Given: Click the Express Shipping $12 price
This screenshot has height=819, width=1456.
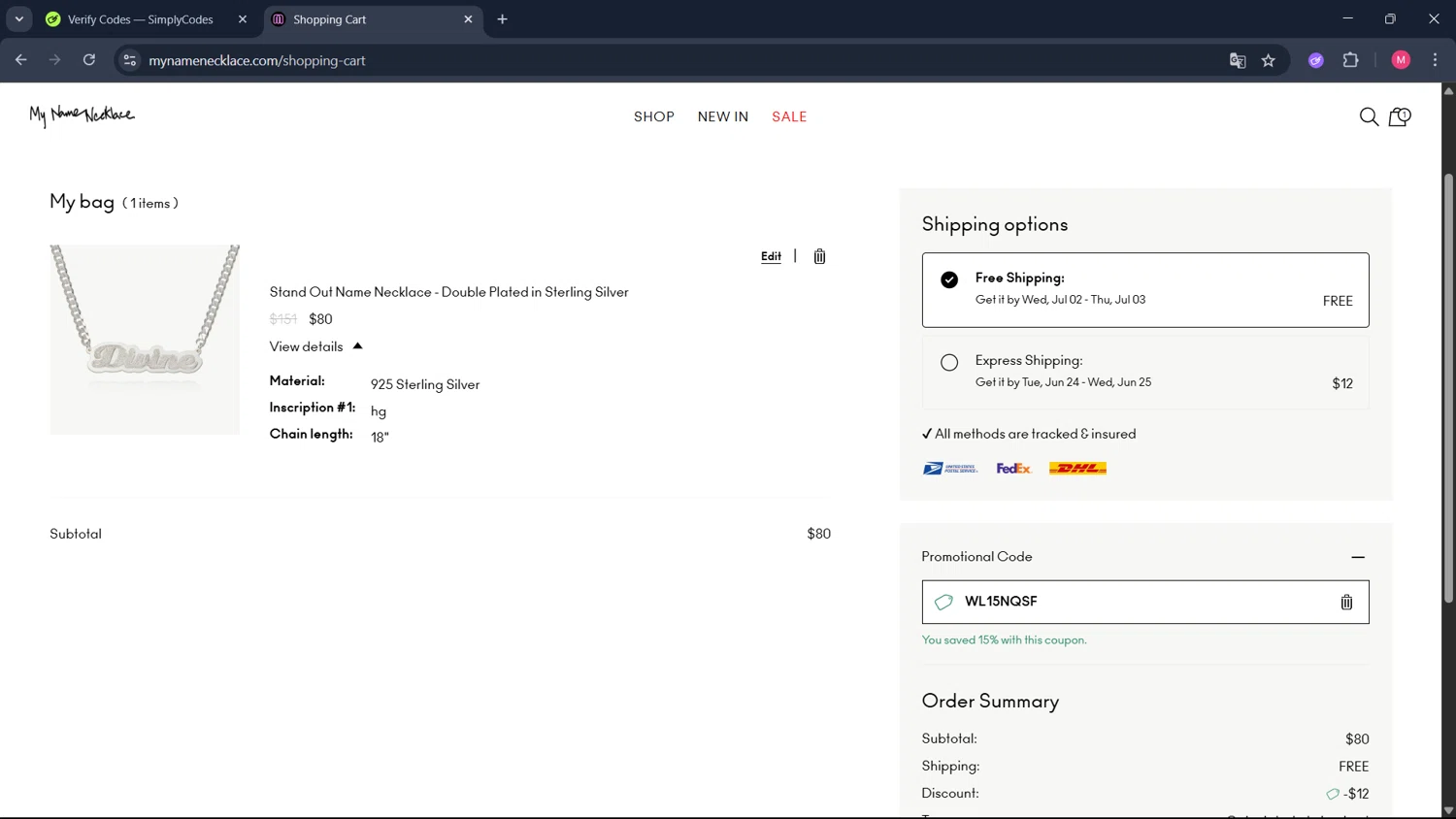Looking at the screenshot, I should (1342, 383).
